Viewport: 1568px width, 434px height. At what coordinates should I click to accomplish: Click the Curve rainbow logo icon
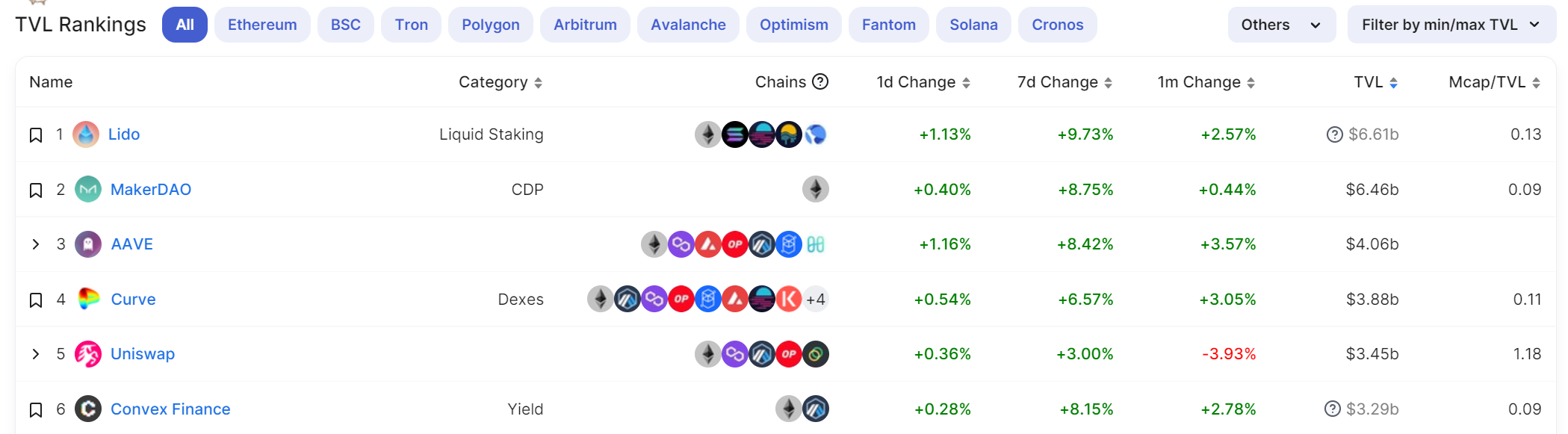click(88, 299)
